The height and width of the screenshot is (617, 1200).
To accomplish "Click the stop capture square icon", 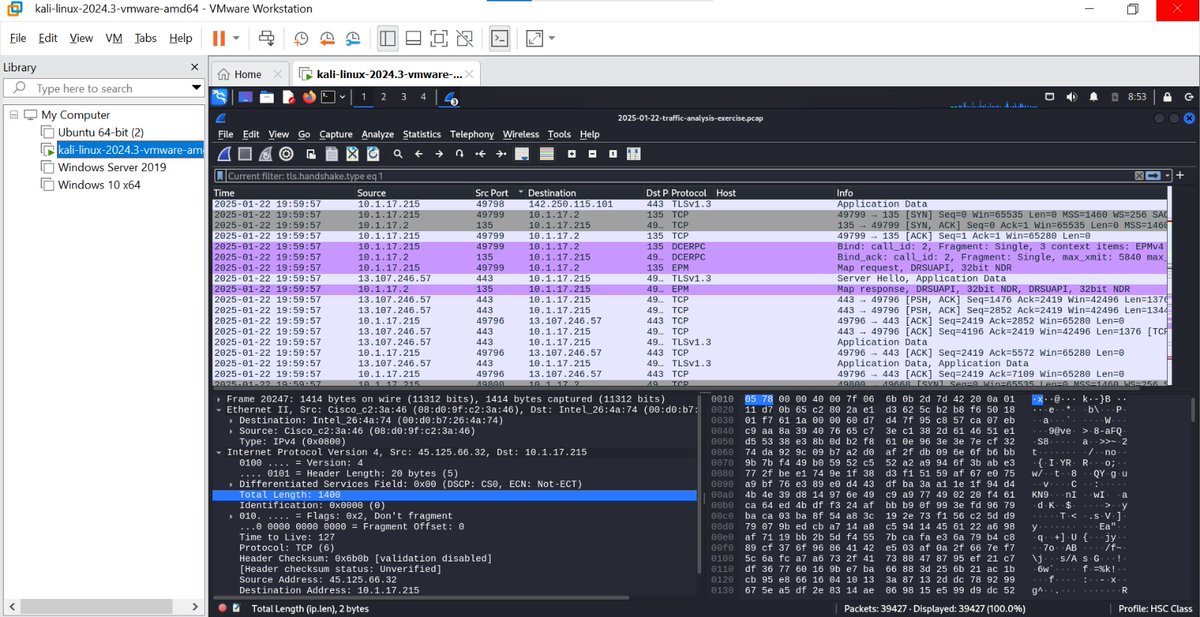I will coord(245,154).
